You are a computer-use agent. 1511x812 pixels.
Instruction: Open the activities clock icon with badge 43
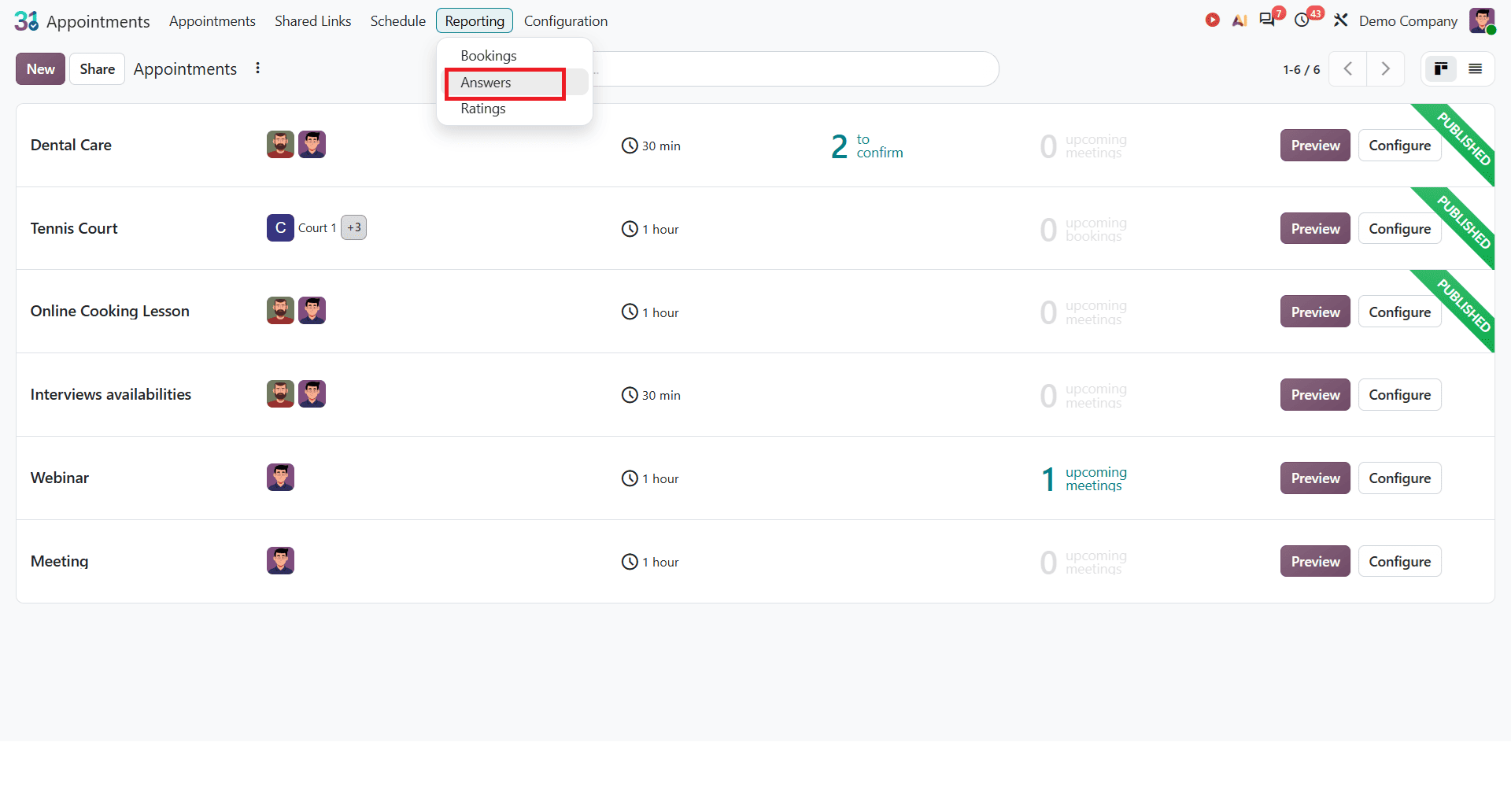(x=1302, y=20)
